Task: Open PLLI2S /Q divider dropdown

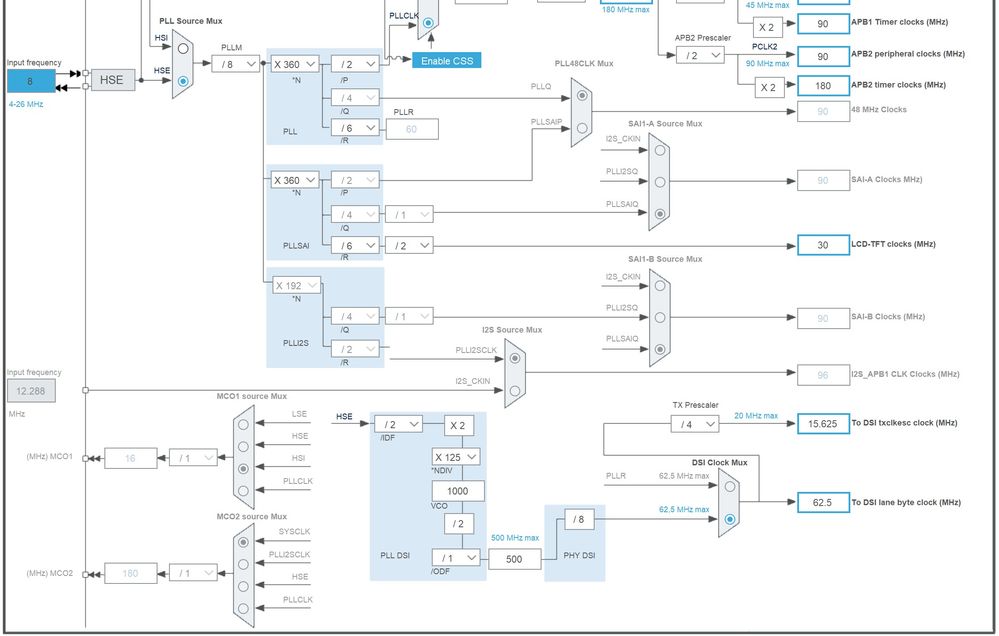Action: point(355,316)
